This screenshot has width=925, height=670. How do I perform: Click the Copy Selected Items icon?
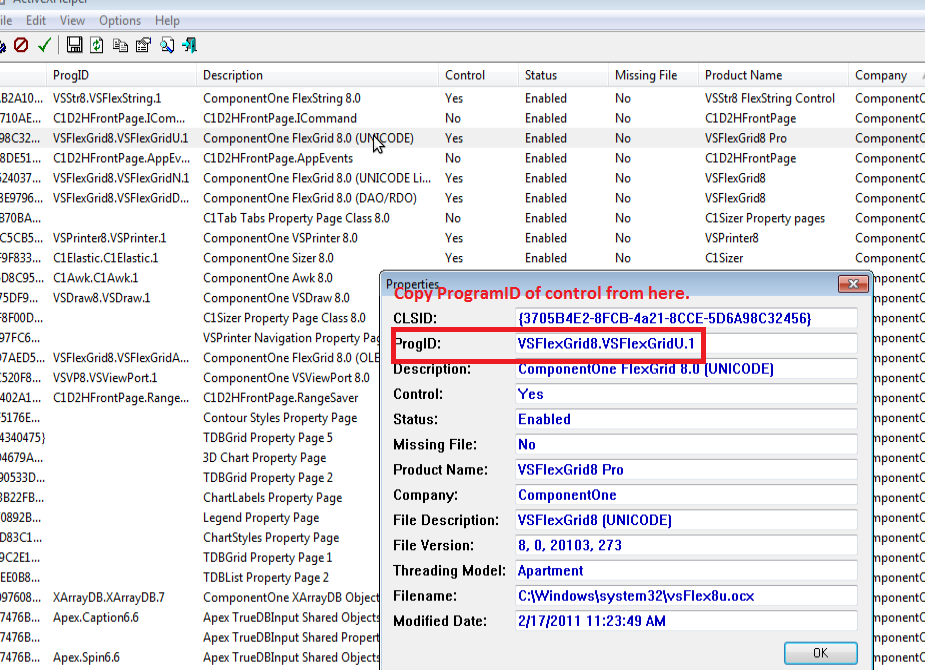coord(120,45)
